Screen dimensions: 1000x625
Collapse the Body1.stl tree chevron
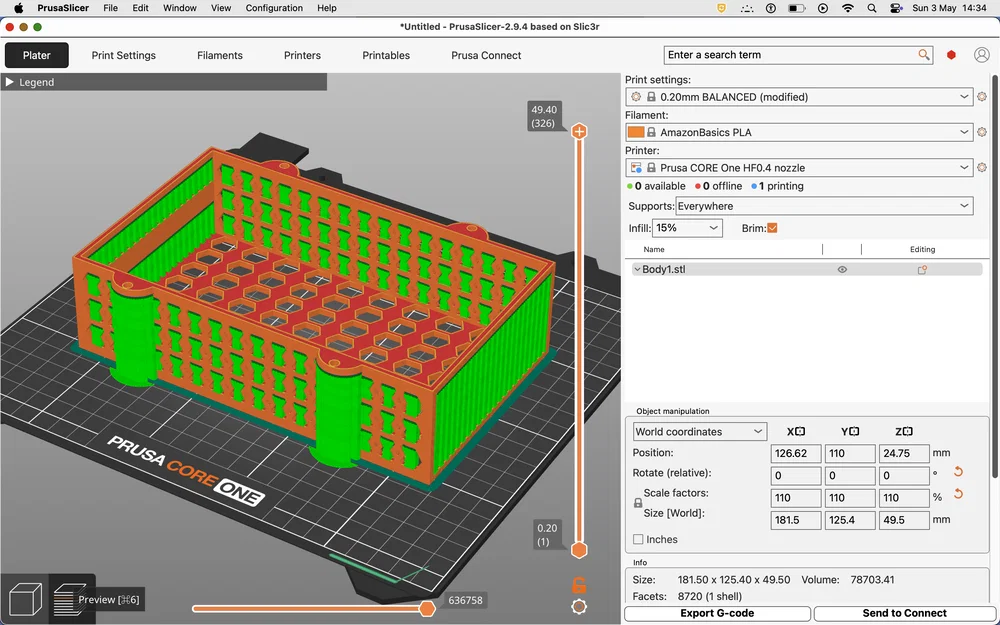[636, 270]
